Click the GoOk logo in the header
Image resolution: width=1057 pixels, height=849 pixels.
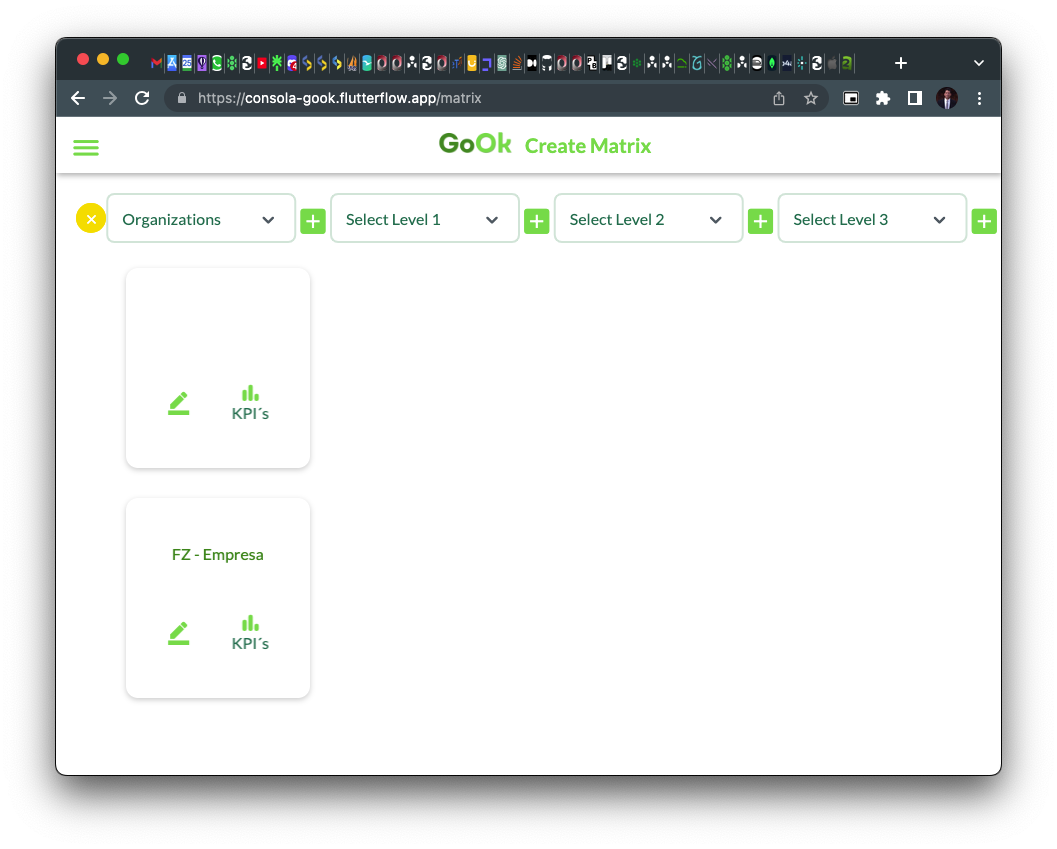tap(475, 144)
